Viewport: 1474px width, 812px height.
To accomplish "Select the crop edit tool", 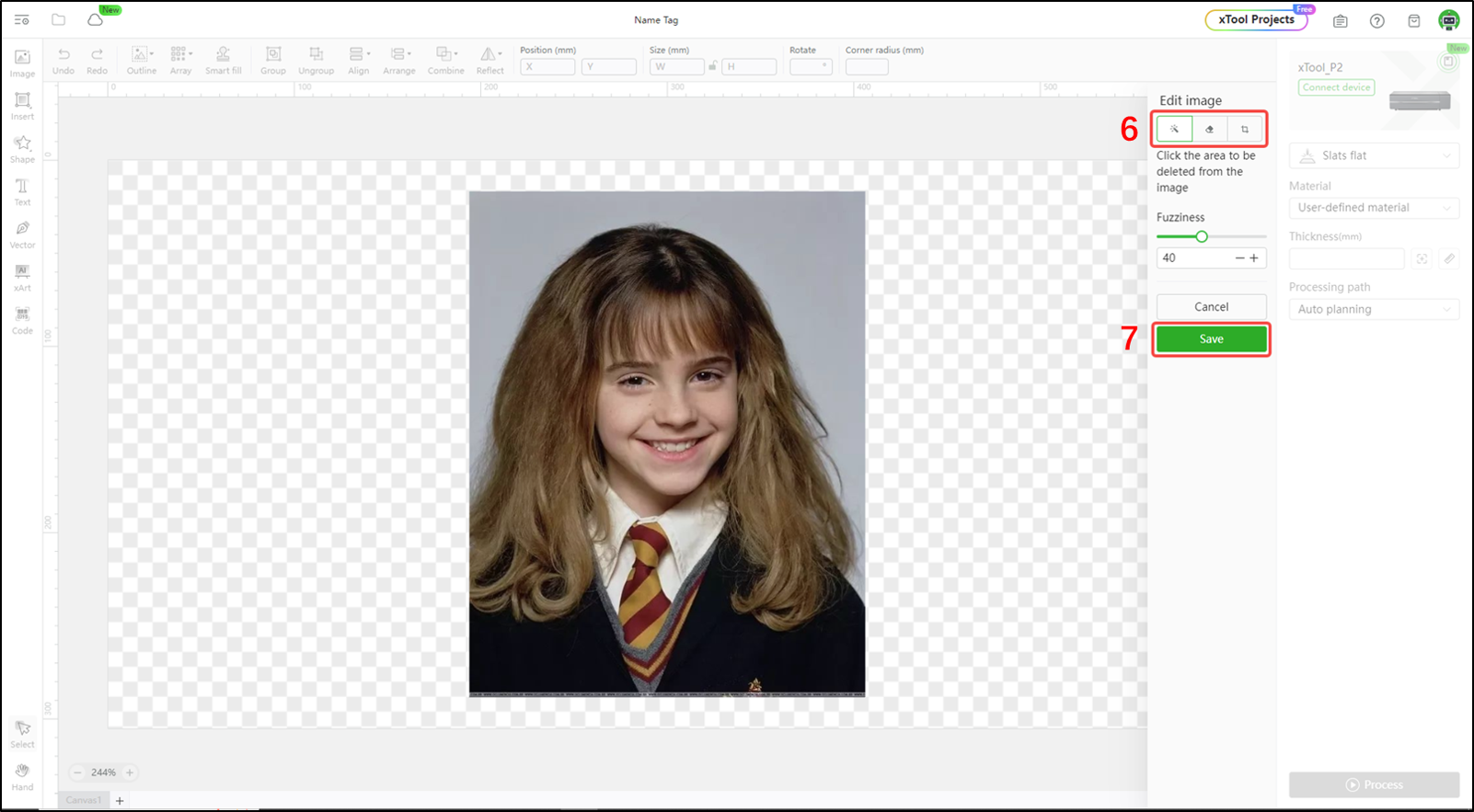I will click(1245, 129).
